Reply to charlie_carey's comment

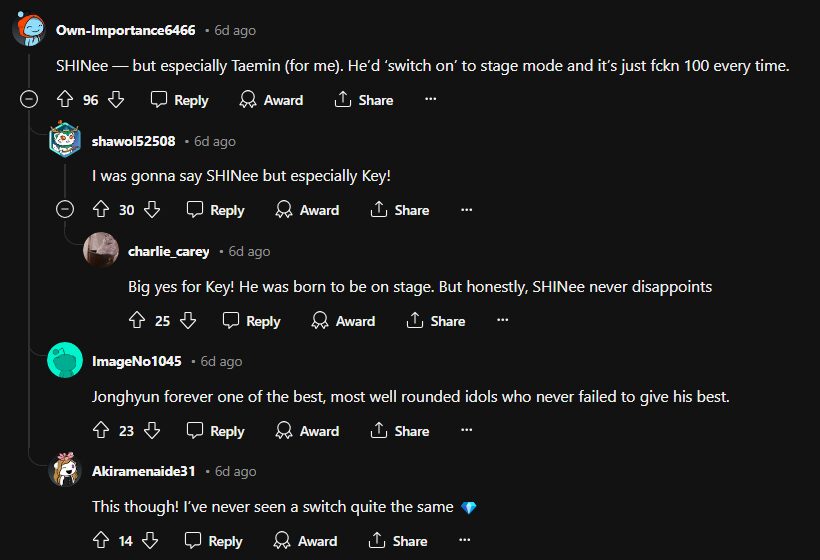pos(251,321)
